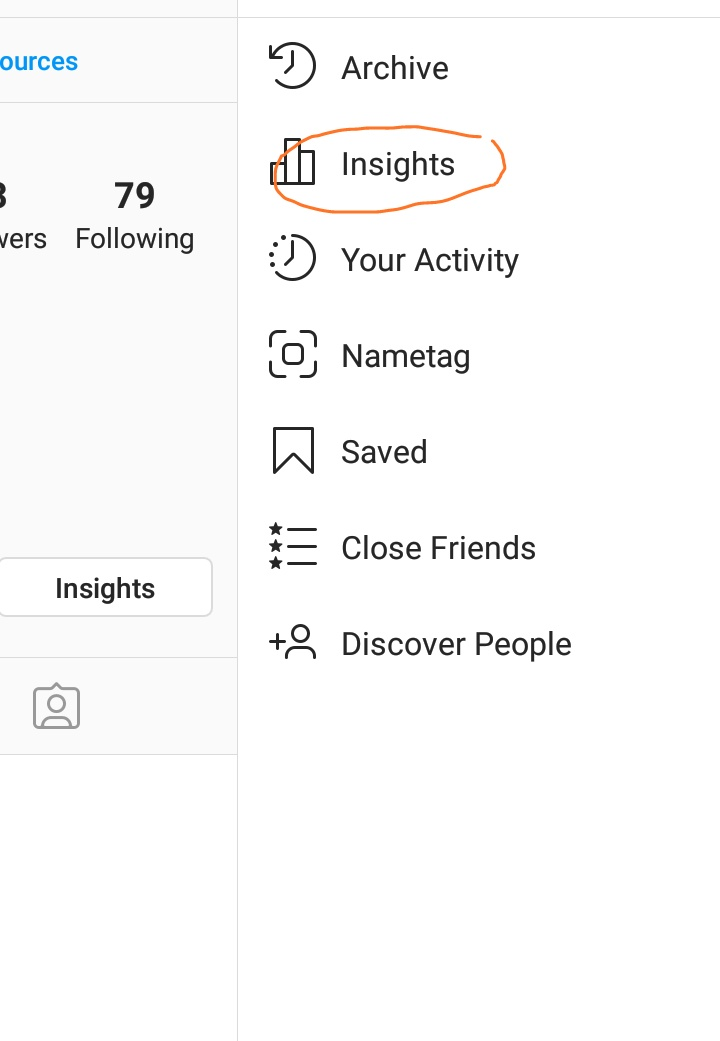Tap the Nametag scan frame icon
This screenshot has height=1041, width=720.
(293, 354)
